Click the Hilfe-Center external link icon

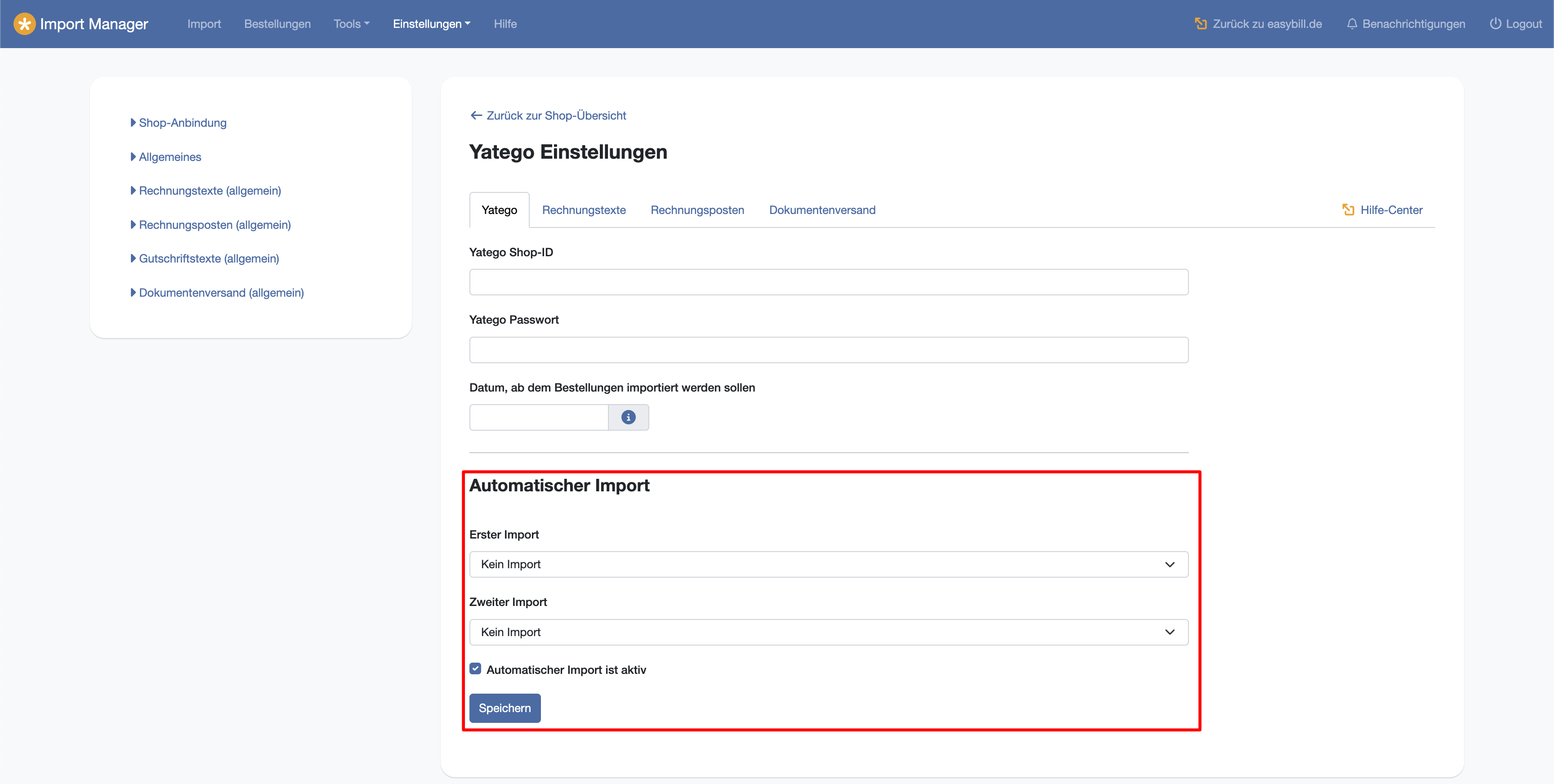1348,210
